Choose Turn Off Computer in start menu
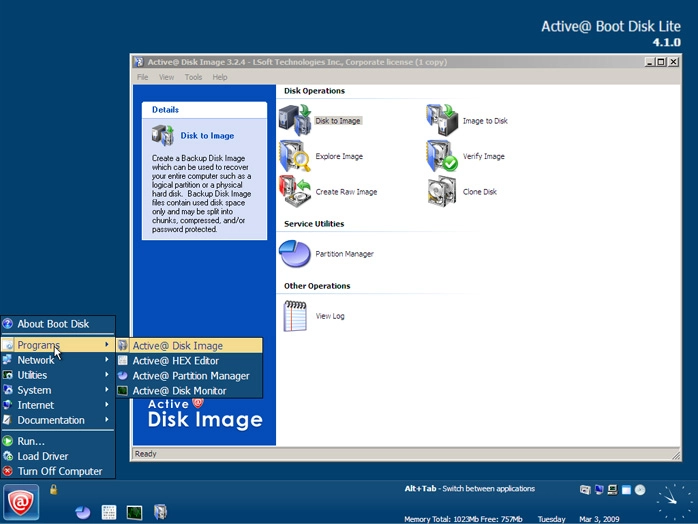 coord(58,471)
